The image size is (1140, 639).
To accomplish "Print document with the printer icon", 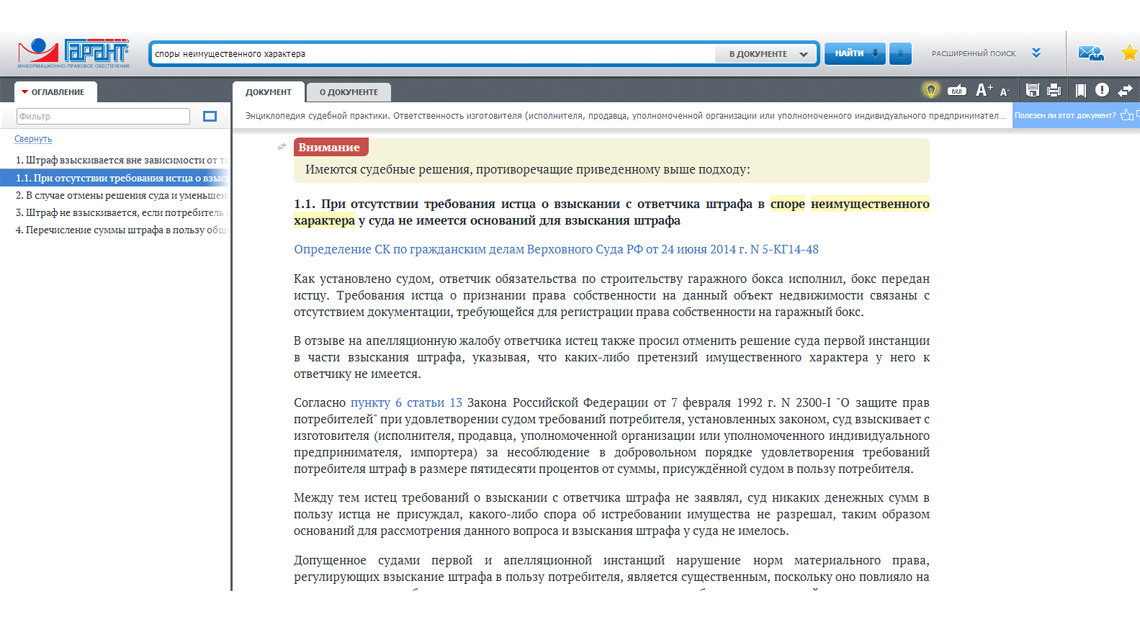I will click(x=1053, y=90).
